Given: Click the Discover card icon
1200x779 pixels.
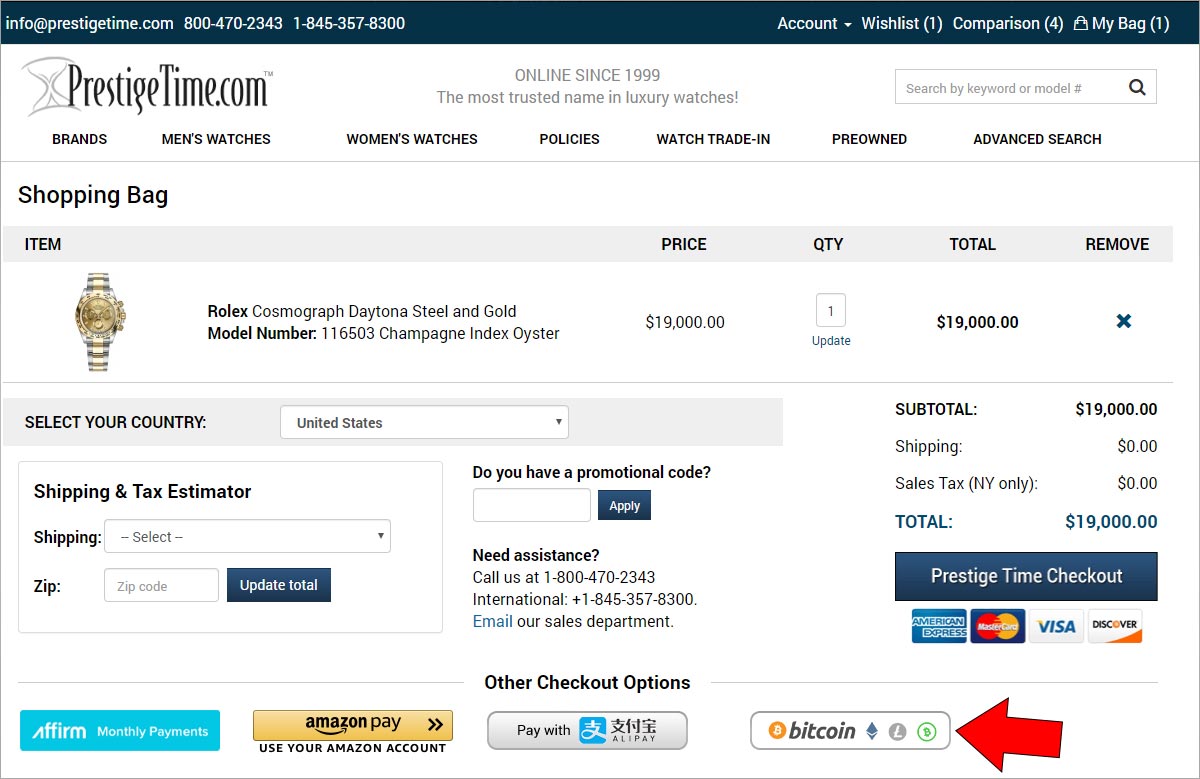Looking at the screenshot, I should click(1114, 626).
